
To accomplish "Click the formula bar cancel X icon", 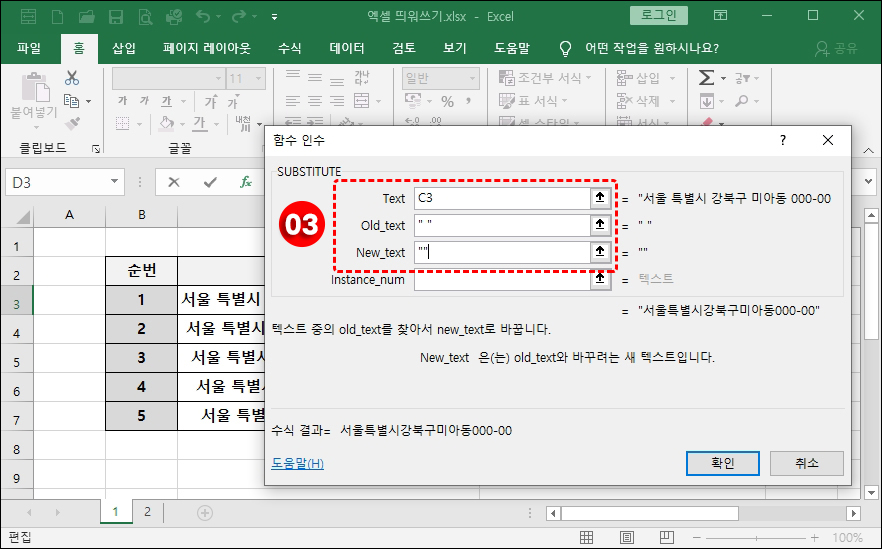I will [x=174, y=182].
